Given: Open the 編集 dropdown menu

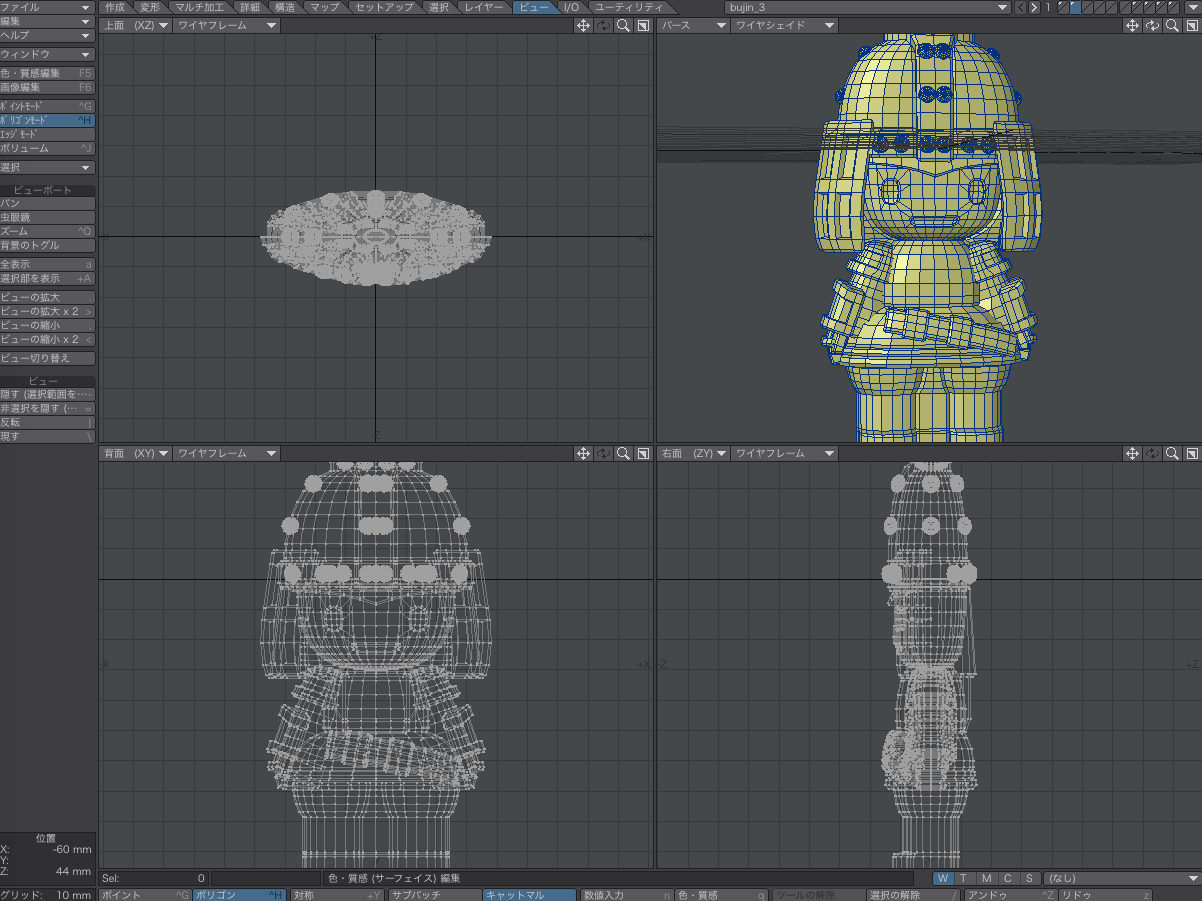Looking at the screenshot, I should click(x=48, y=21).
